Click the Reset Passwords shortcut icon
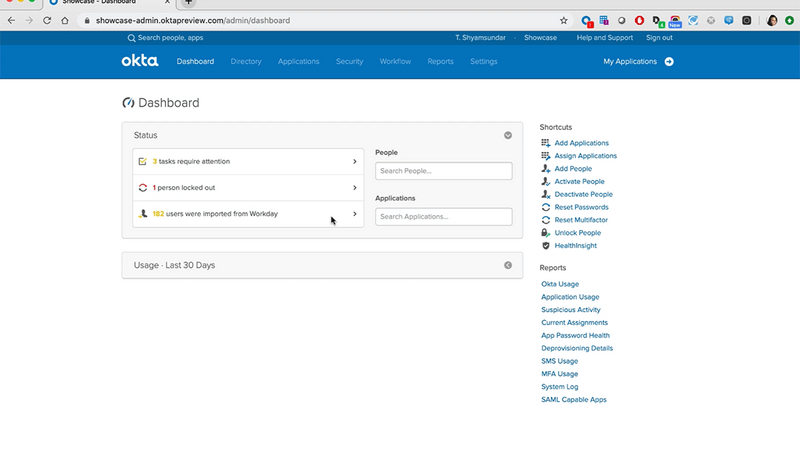 pos(545,207)
